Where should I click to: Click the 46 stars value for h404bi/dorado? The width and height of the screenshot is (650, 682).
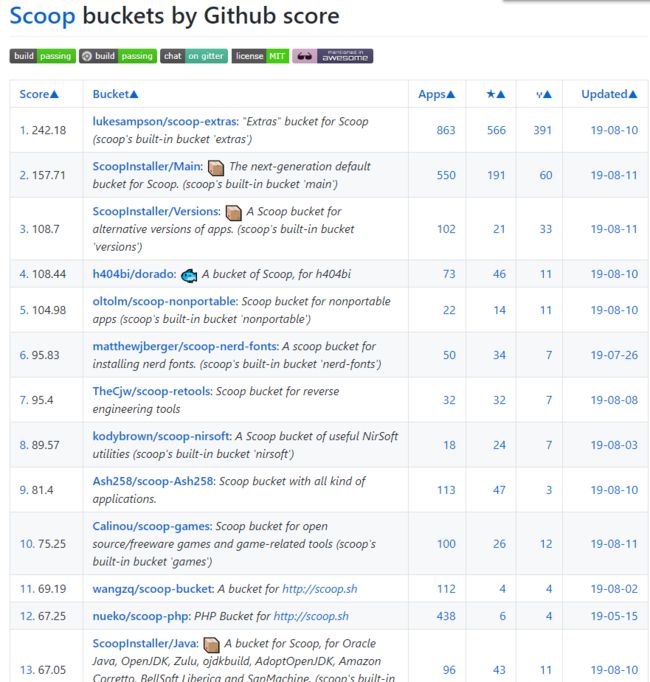(x=499, y=274)
